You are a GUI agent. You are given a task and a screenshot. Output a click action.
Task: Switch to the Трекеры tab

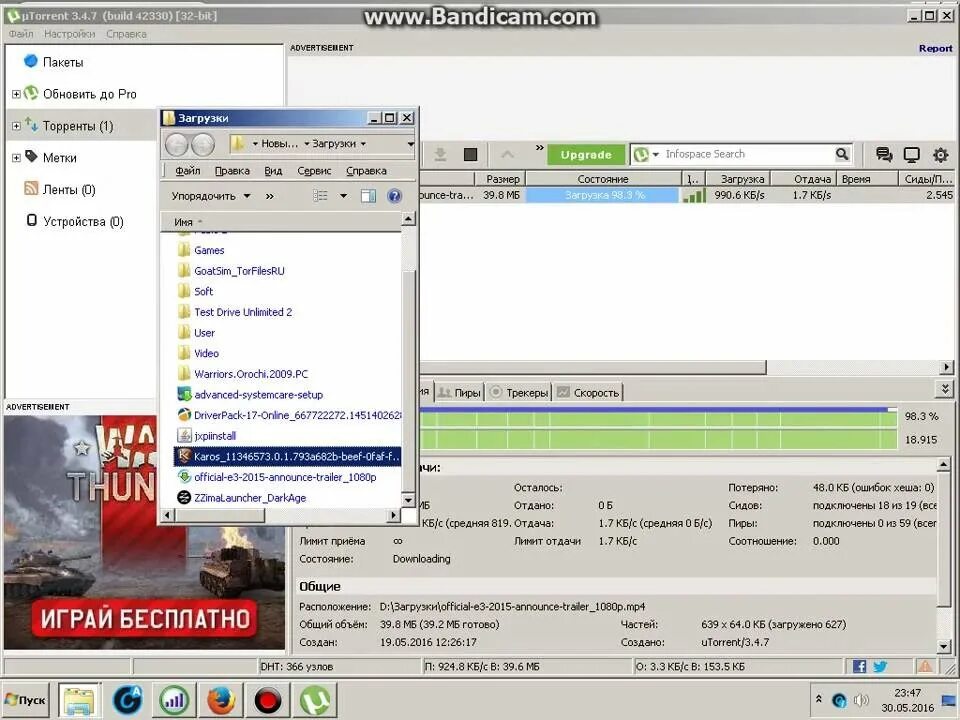pyautogui.click(x=519, y=392)
